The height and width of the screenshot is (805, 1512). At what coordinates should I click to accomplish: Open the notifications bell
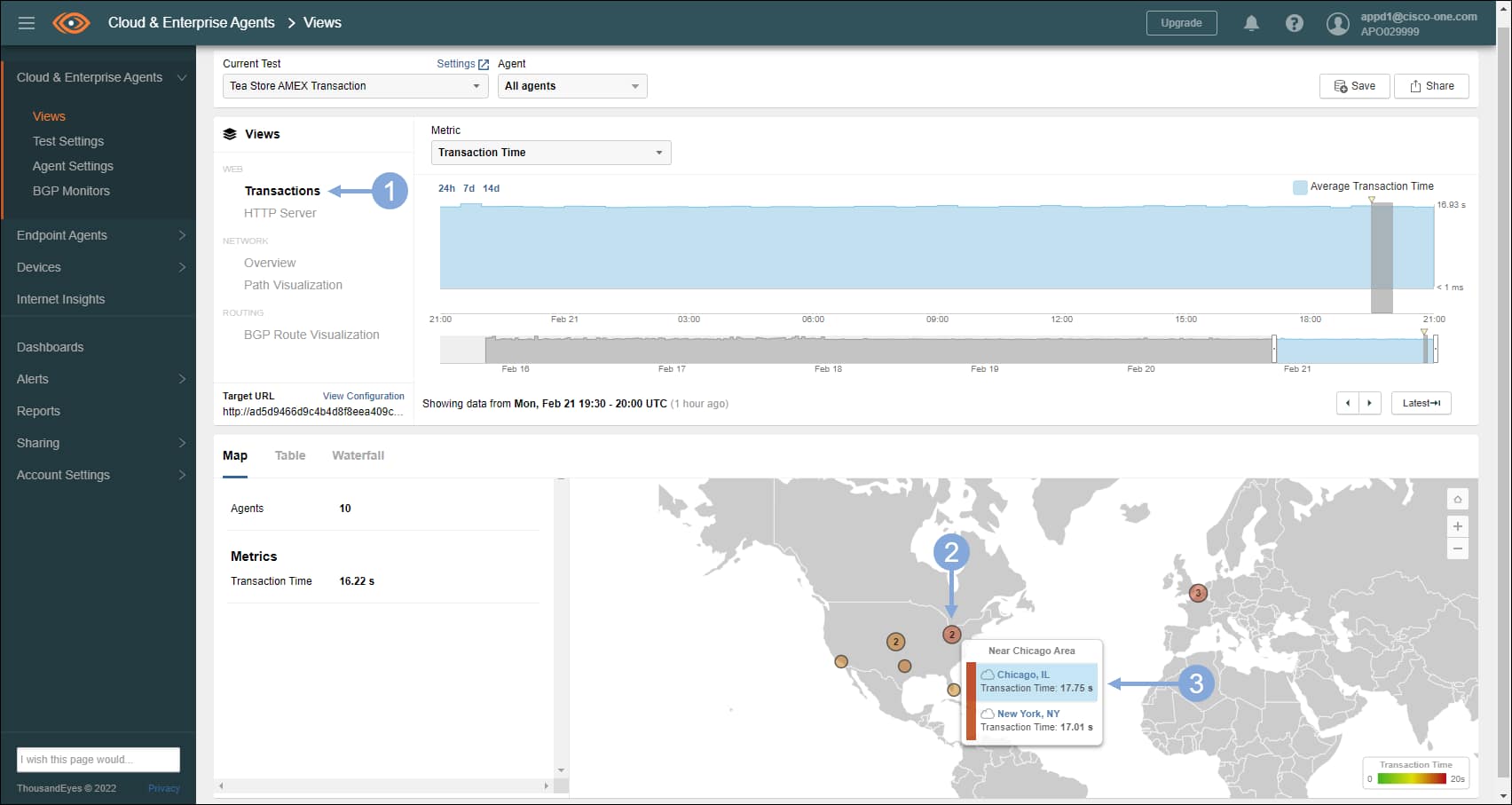coord(1251,23)
